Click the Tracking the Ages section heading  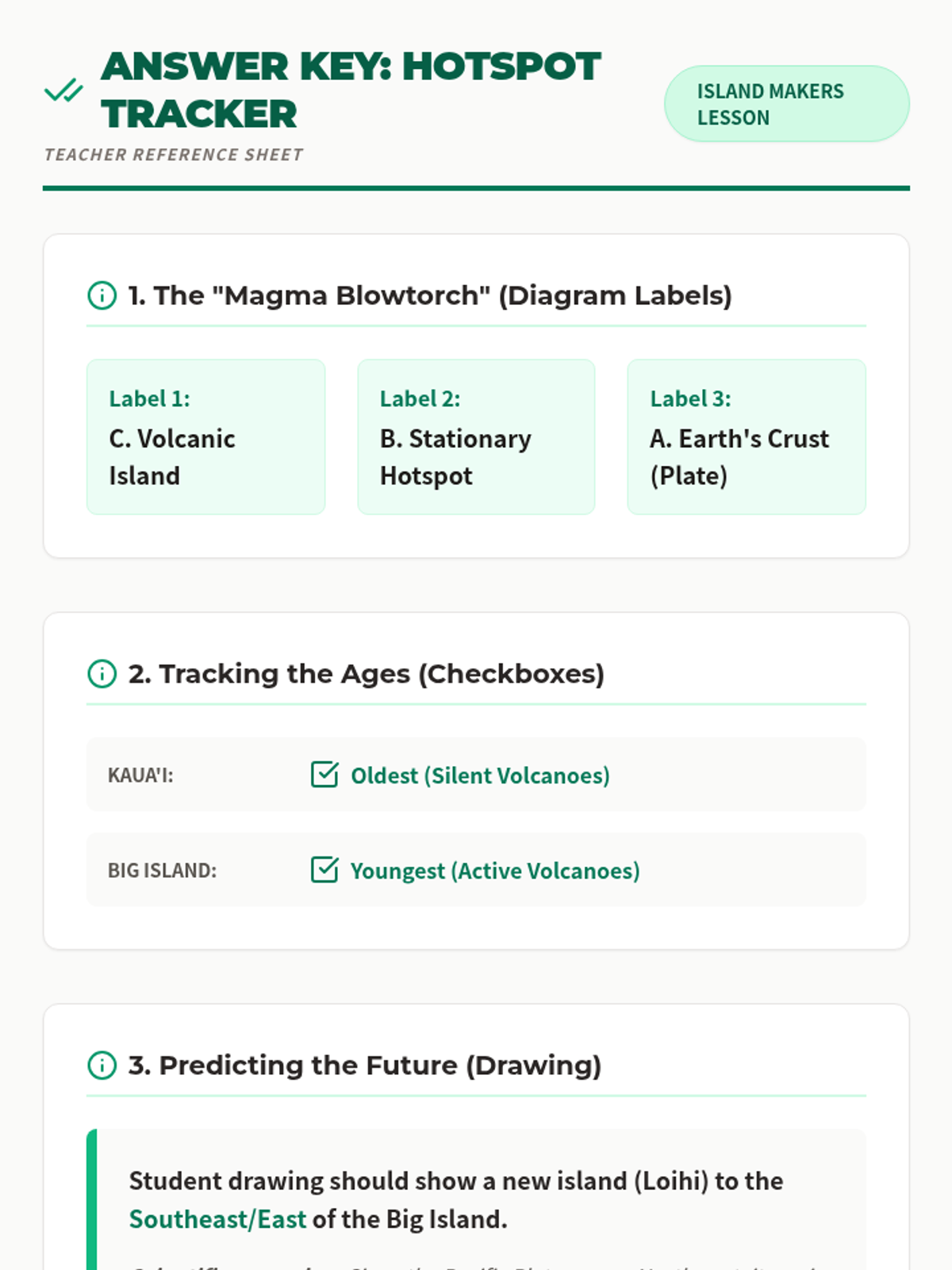tap(366, 674)
